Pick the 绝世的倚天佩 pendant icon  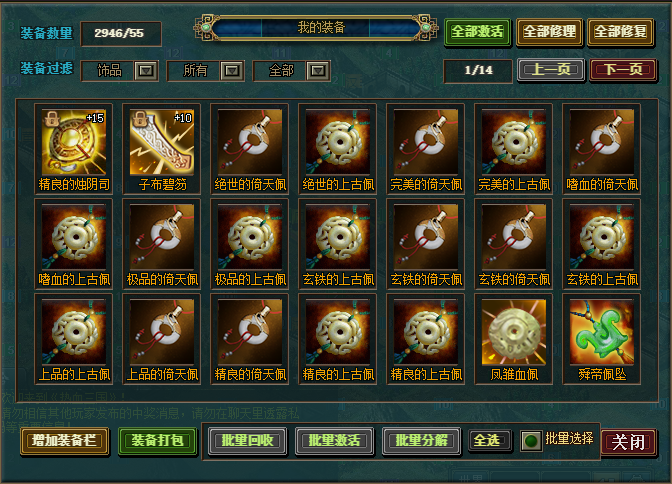coord(250,142)
